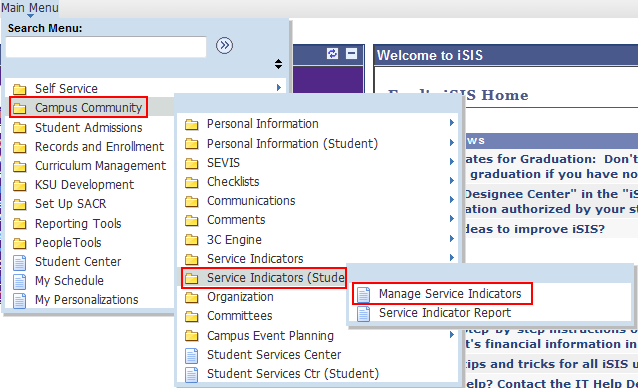Click the Curriculum Management folder icon
This screenshot has height=388, width=638.
pos(20,166)
